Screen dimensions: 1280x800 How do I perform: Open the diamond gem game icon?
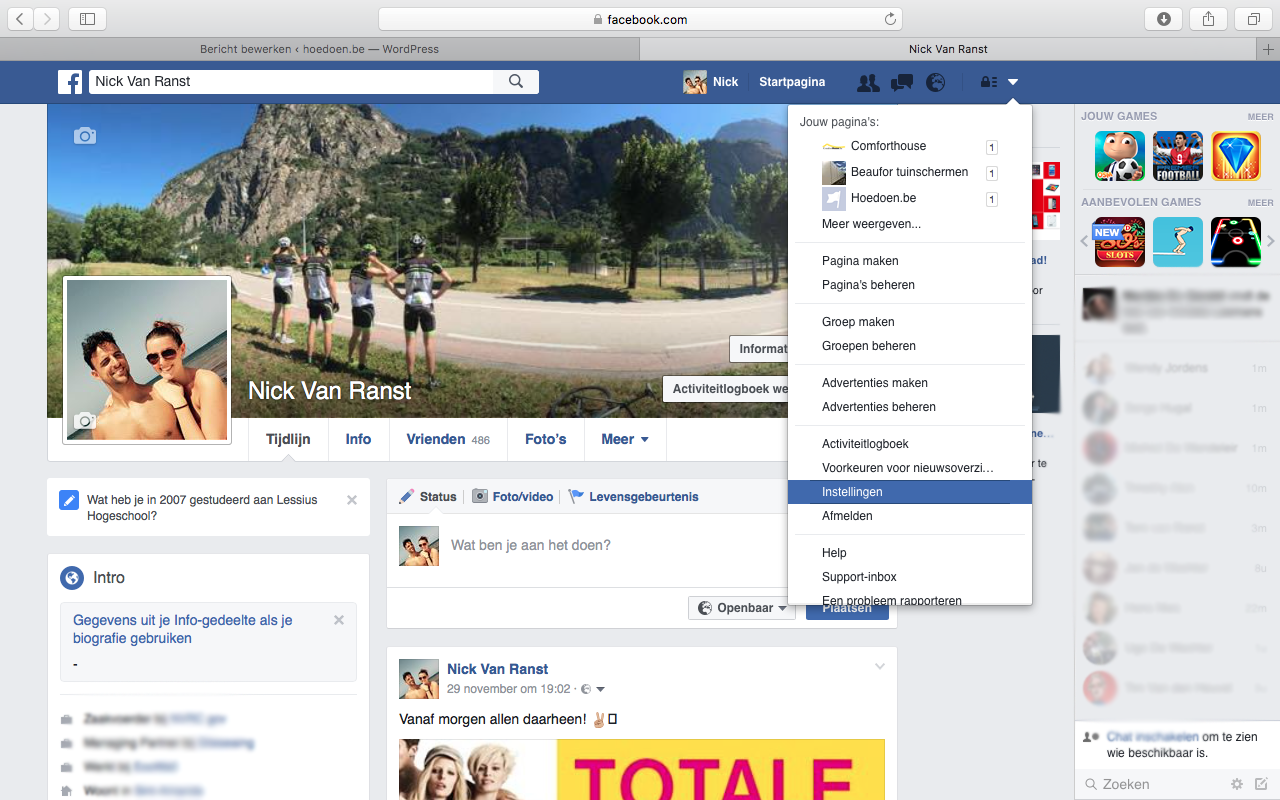[x=1236, y=156]
